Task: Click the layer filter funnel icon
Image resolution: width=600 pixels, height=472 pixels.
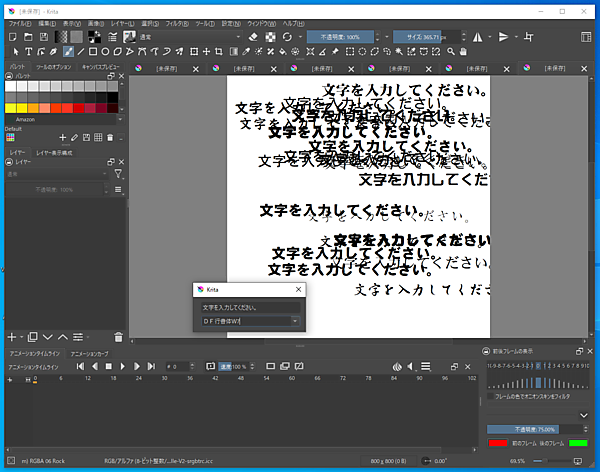Action: 117,174
